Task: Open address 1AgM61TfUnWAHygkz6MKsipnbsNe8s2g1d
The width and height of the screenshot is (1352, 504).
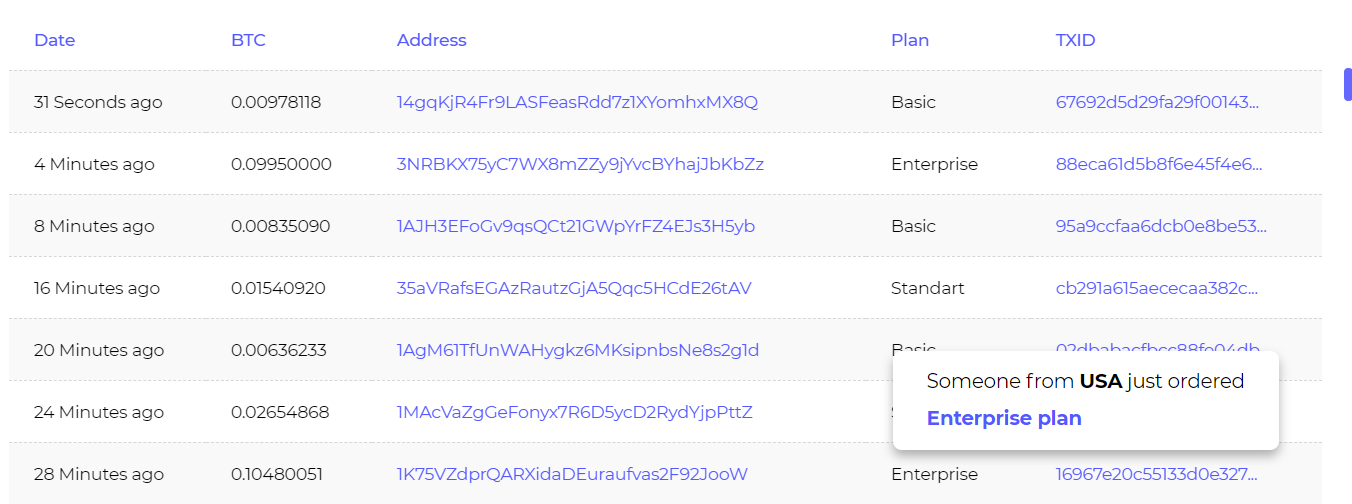Action: click(x=578, y=350)
